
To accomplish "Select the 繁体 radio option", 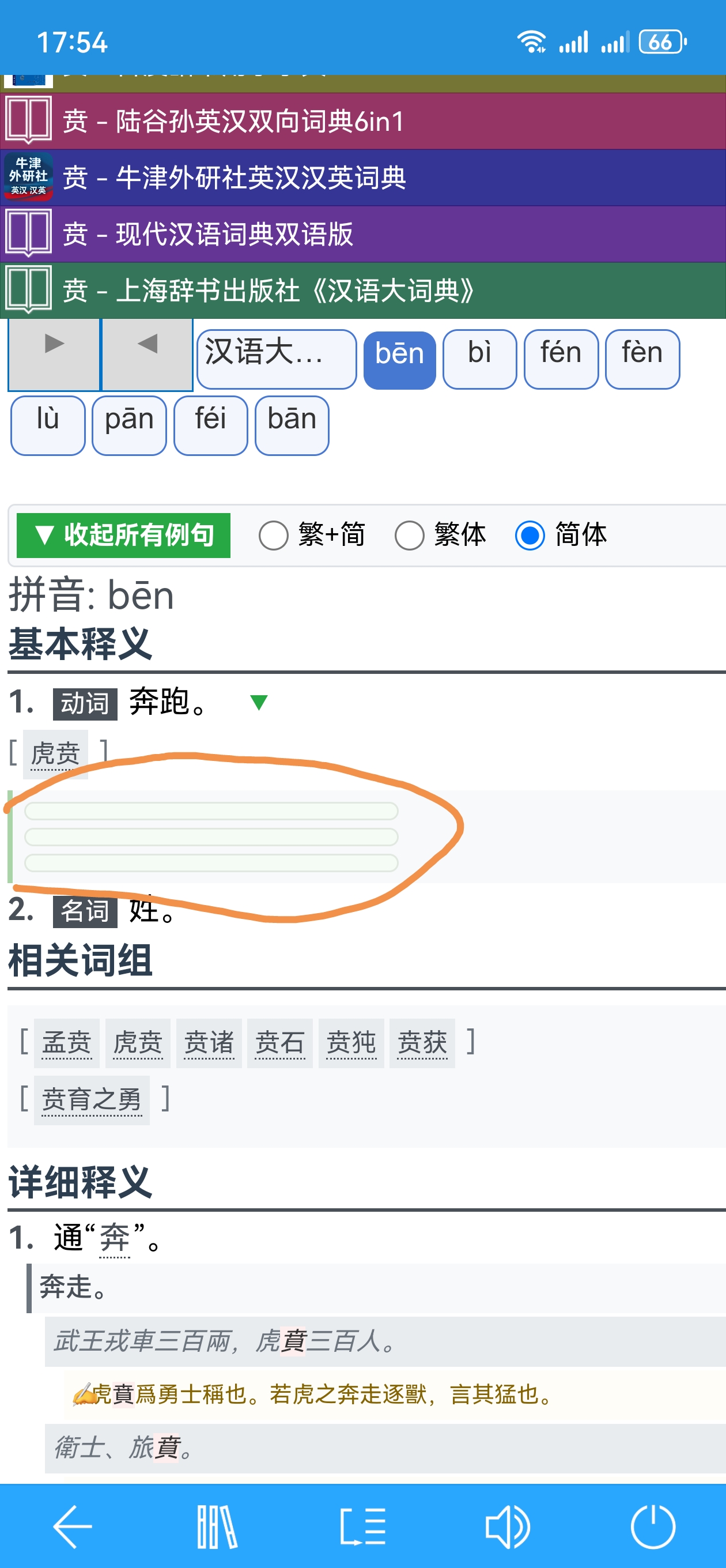I will pos(410,536).
